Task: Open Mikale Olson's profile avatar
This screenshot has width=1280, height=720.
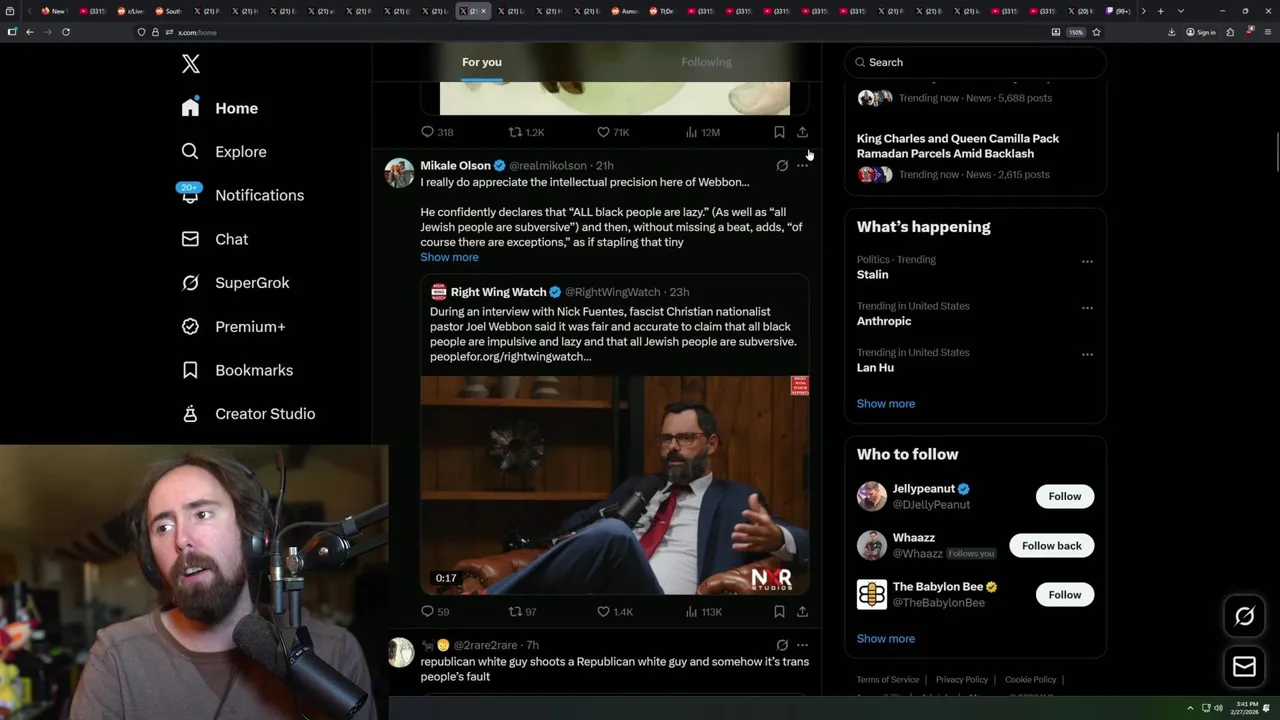Action: (400, 173)
